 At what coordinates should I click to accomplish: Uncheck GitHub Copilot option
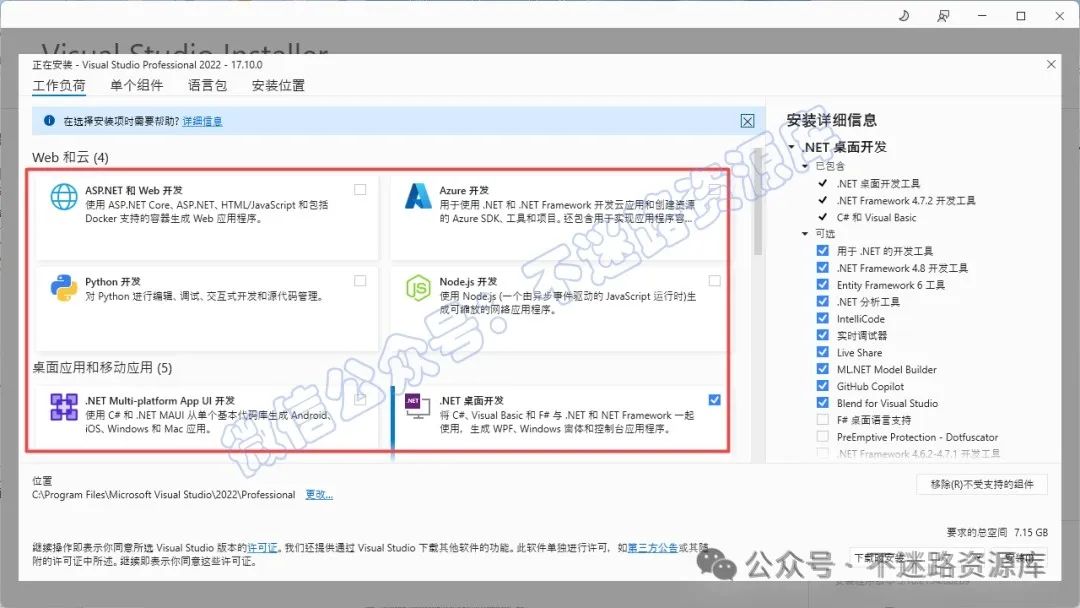pos(822,386)
